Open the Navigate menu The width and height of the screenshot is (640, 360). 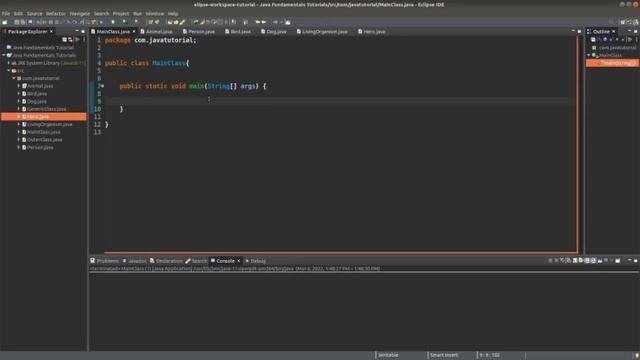point(80,13)
